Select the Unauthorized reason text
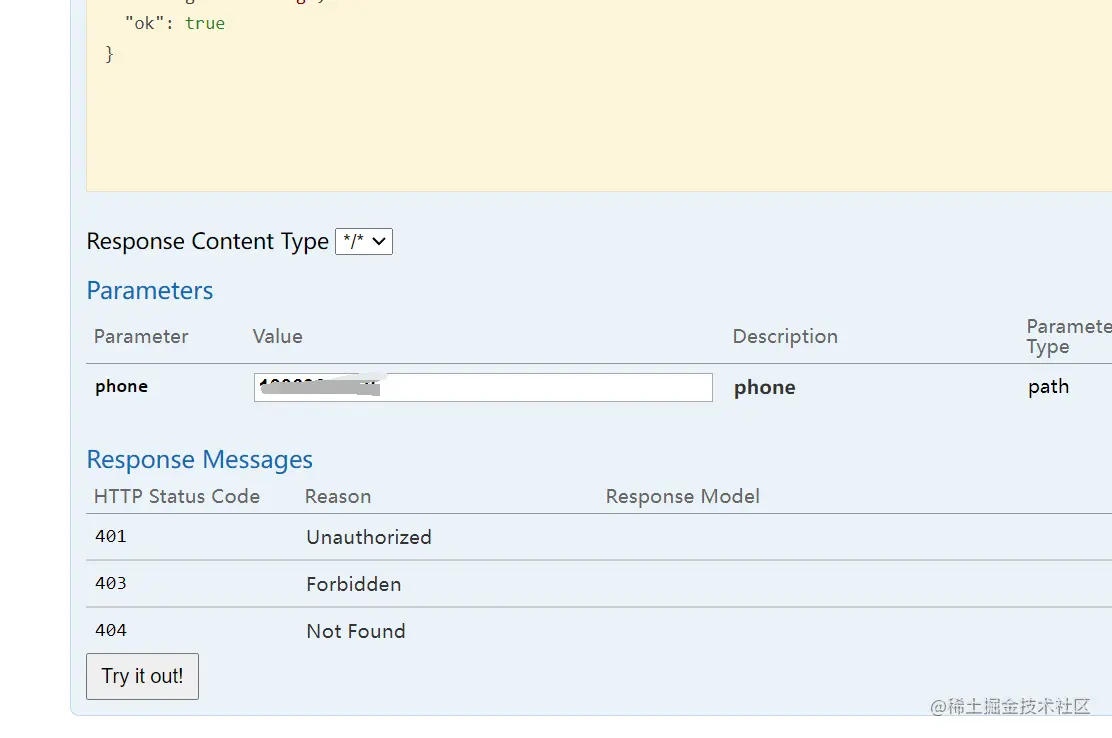The image size is (1112, 738). click(369, 537)
